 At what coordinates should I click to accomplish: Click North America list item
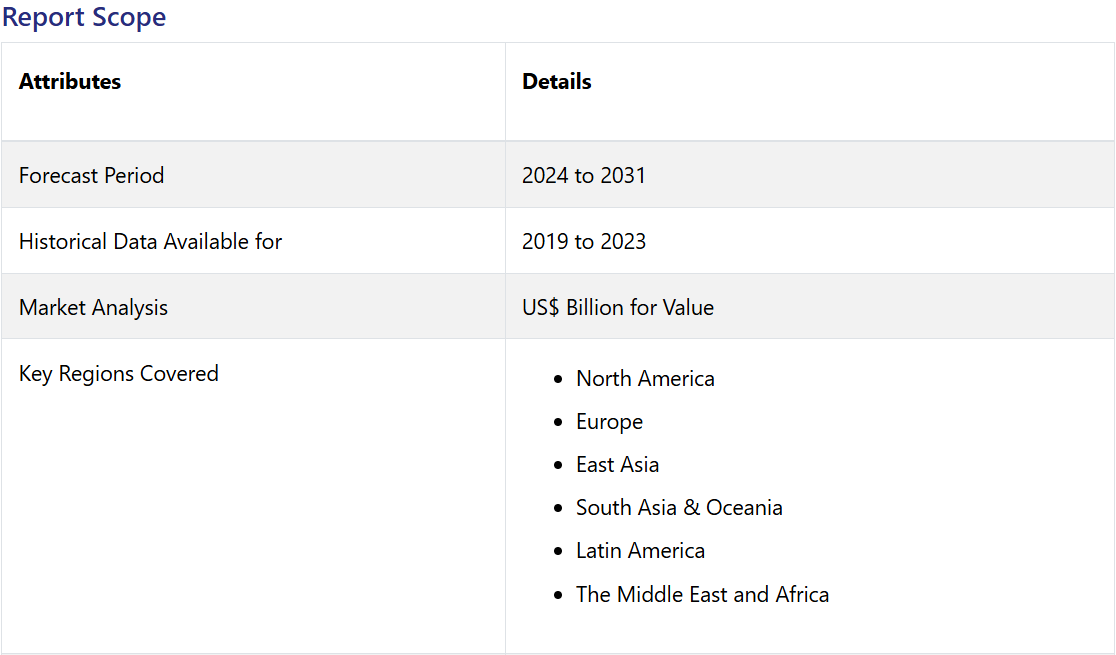coord(645,379)
